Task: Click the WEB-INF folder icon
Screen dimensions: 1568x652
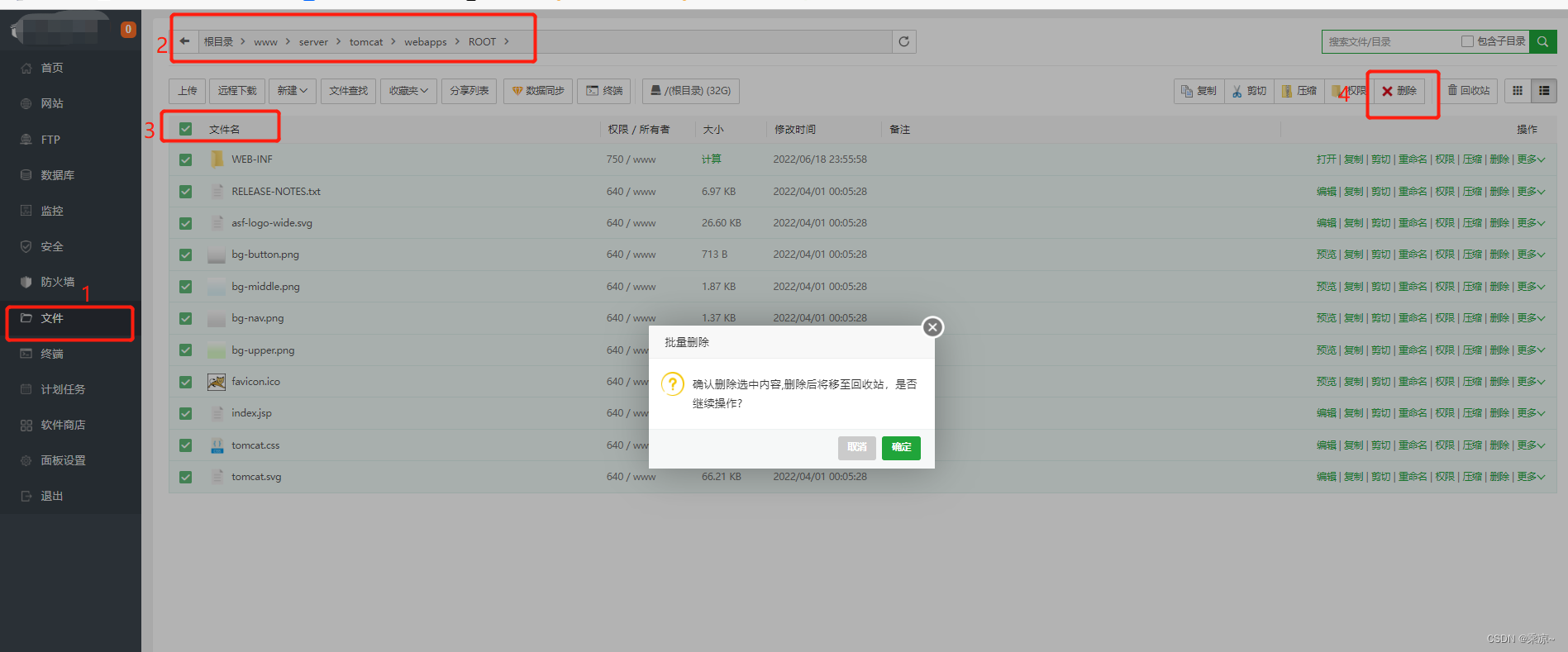Action: point(217,159)
